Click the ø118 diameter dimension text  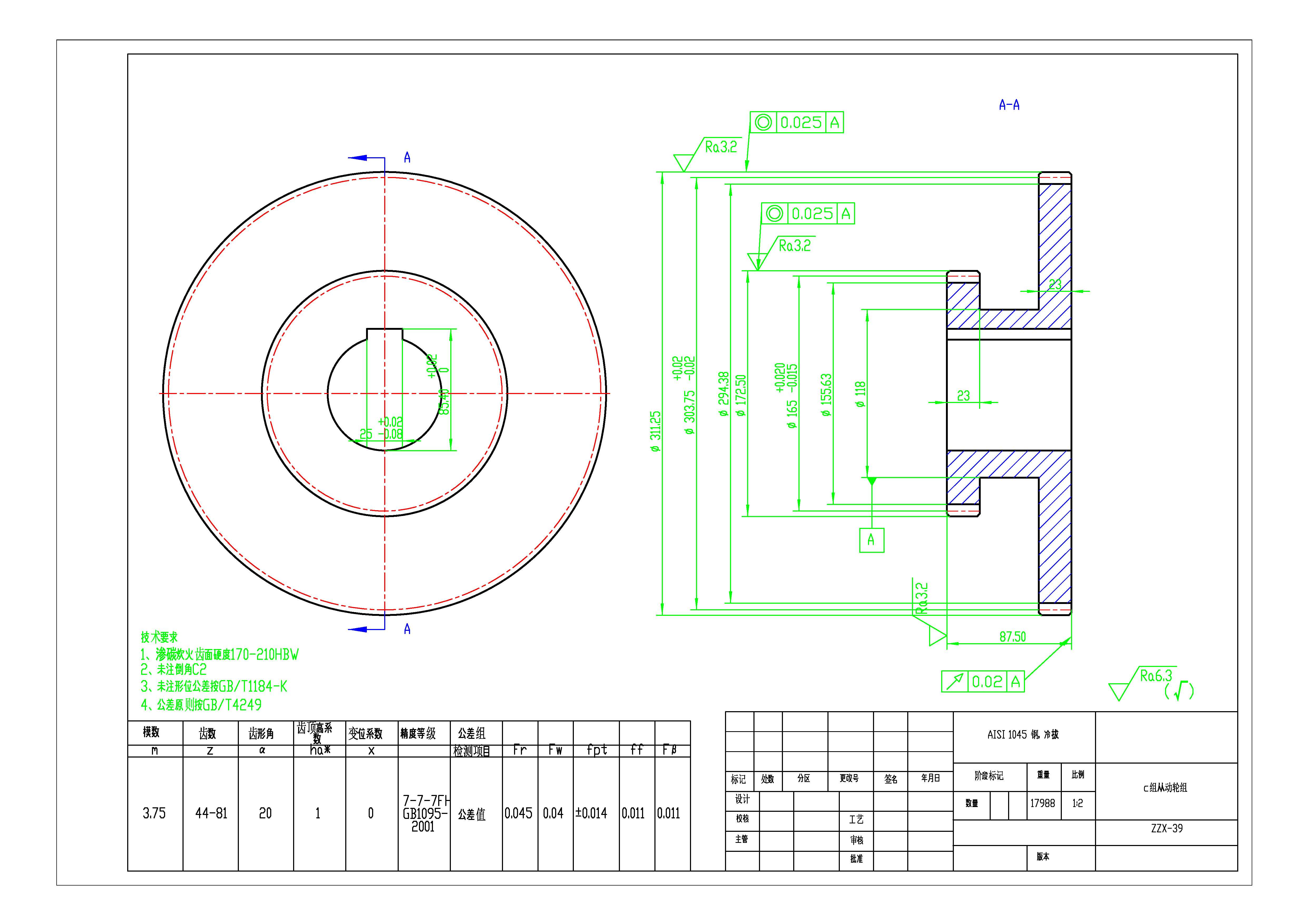point(860,394)
